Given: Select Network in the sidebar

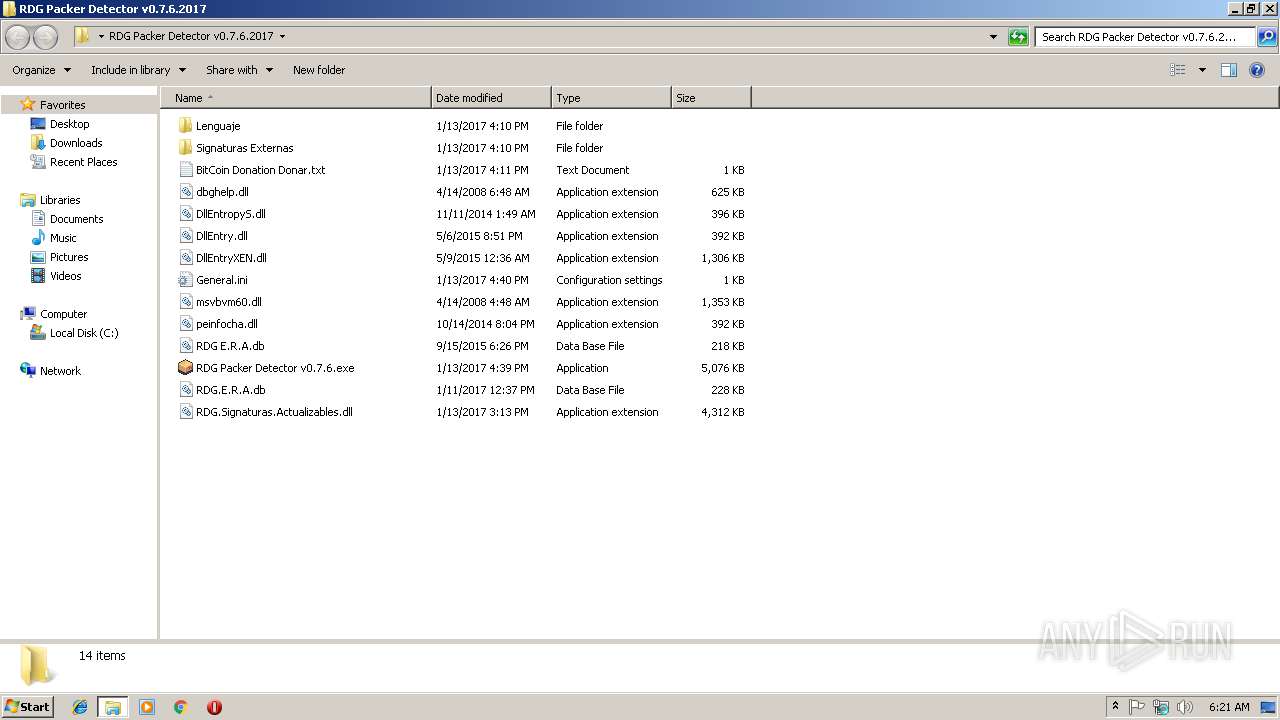Looking at the screenshot, I should (x=60, y=371).
